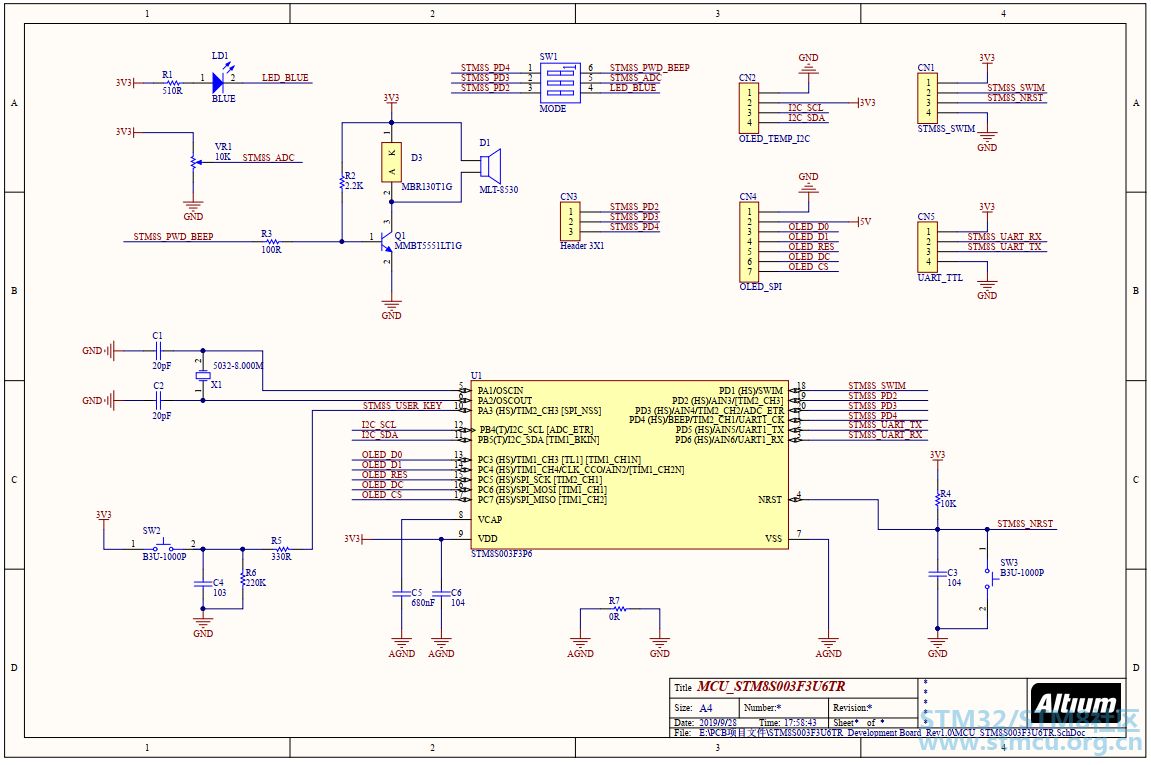Click the date 2019/9/28 in title block
The image size is (1151, 765).
[718, 723]
